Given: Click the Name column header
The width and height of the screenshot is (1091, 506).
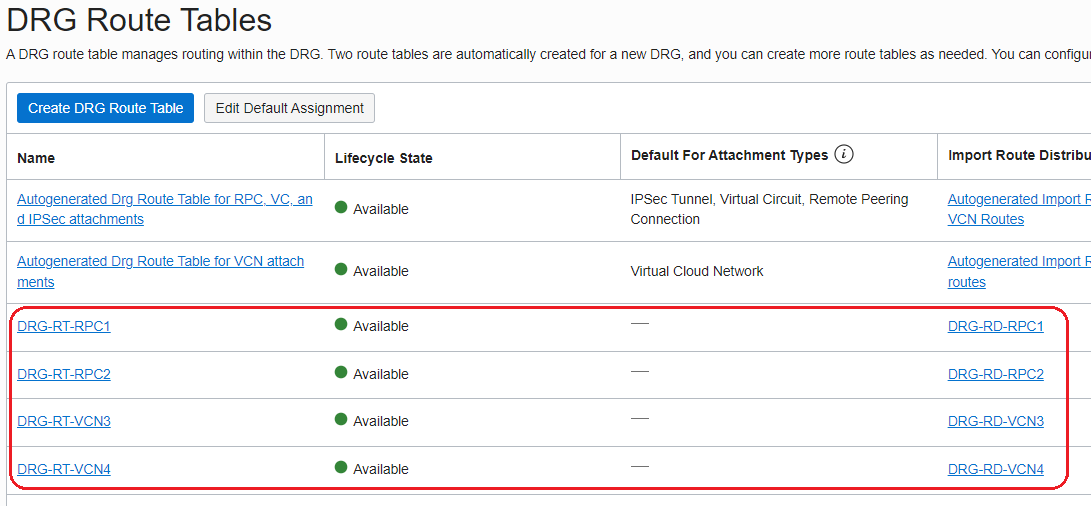Looking at the screenshot, I should coord(36,158).
